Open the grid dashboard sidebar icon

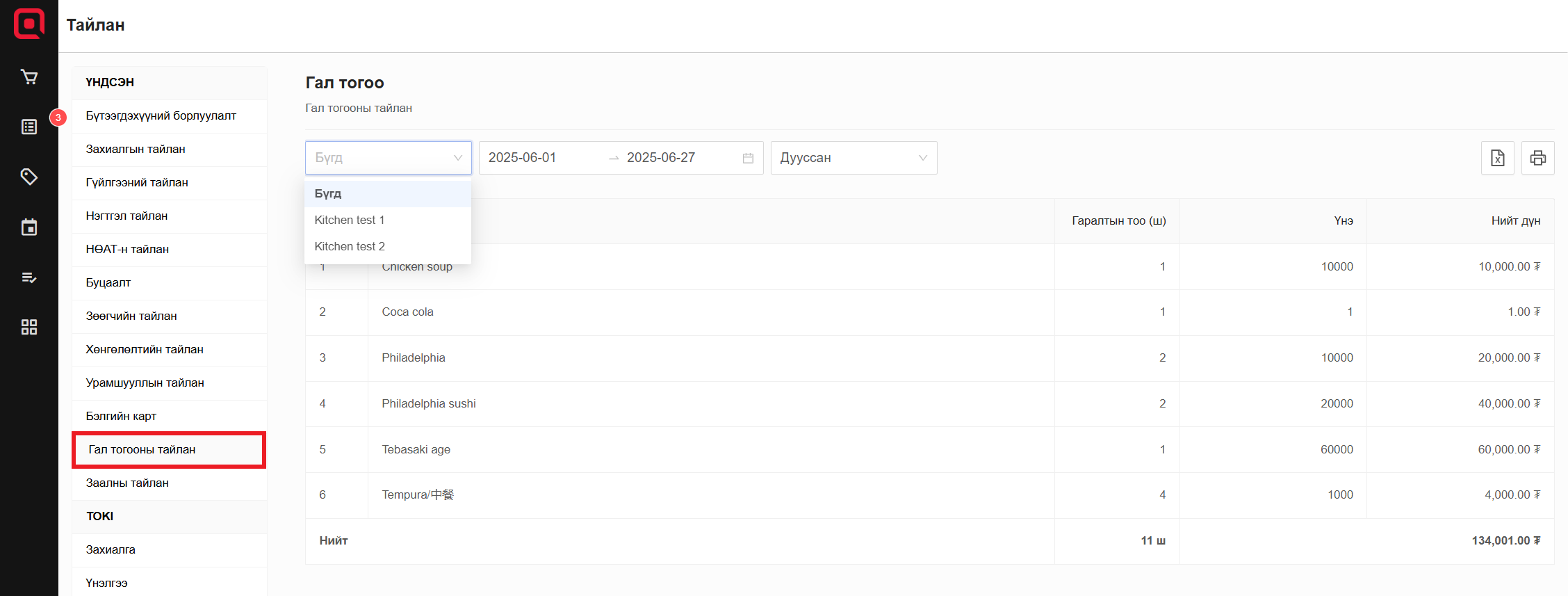[x=28, y=327]
